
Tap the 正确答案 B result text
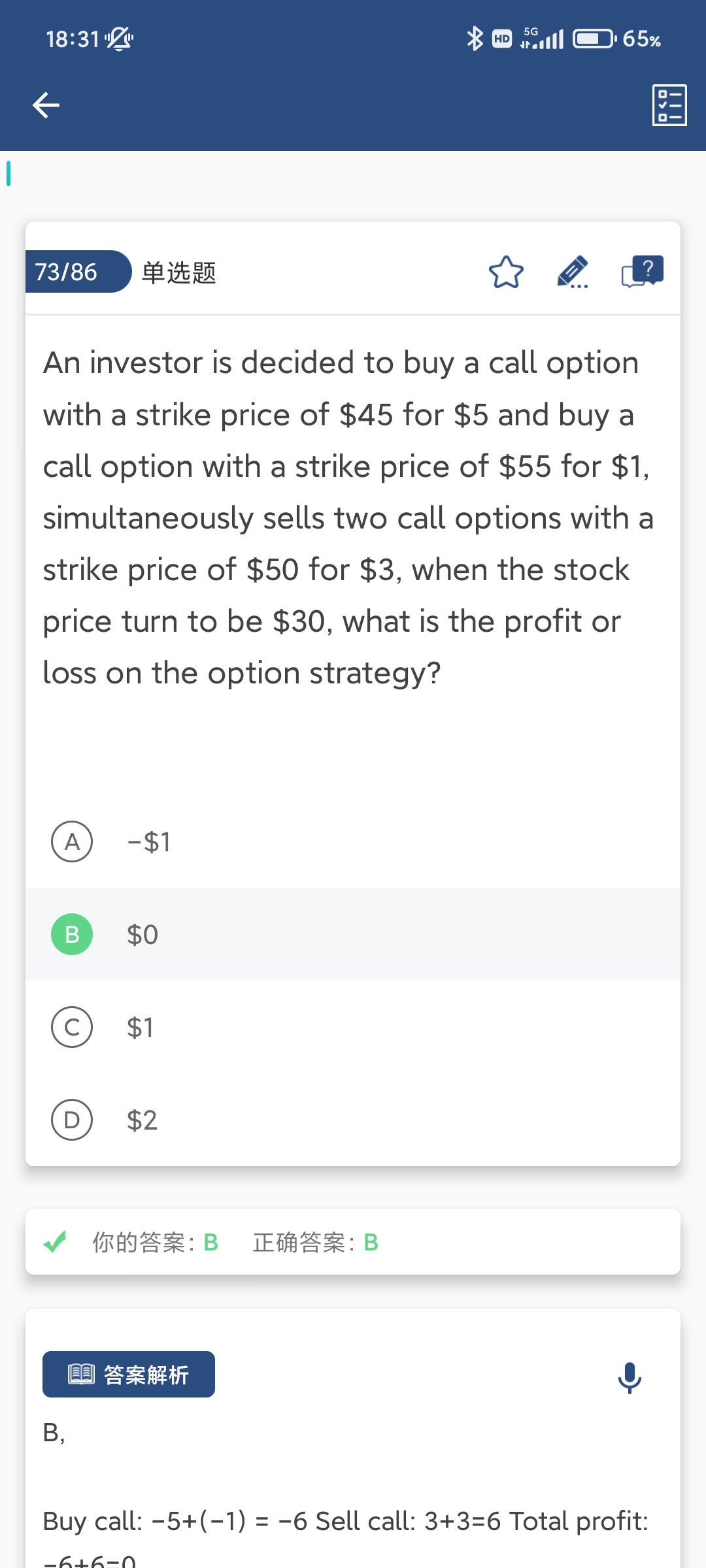click(x=315, y=1243)
